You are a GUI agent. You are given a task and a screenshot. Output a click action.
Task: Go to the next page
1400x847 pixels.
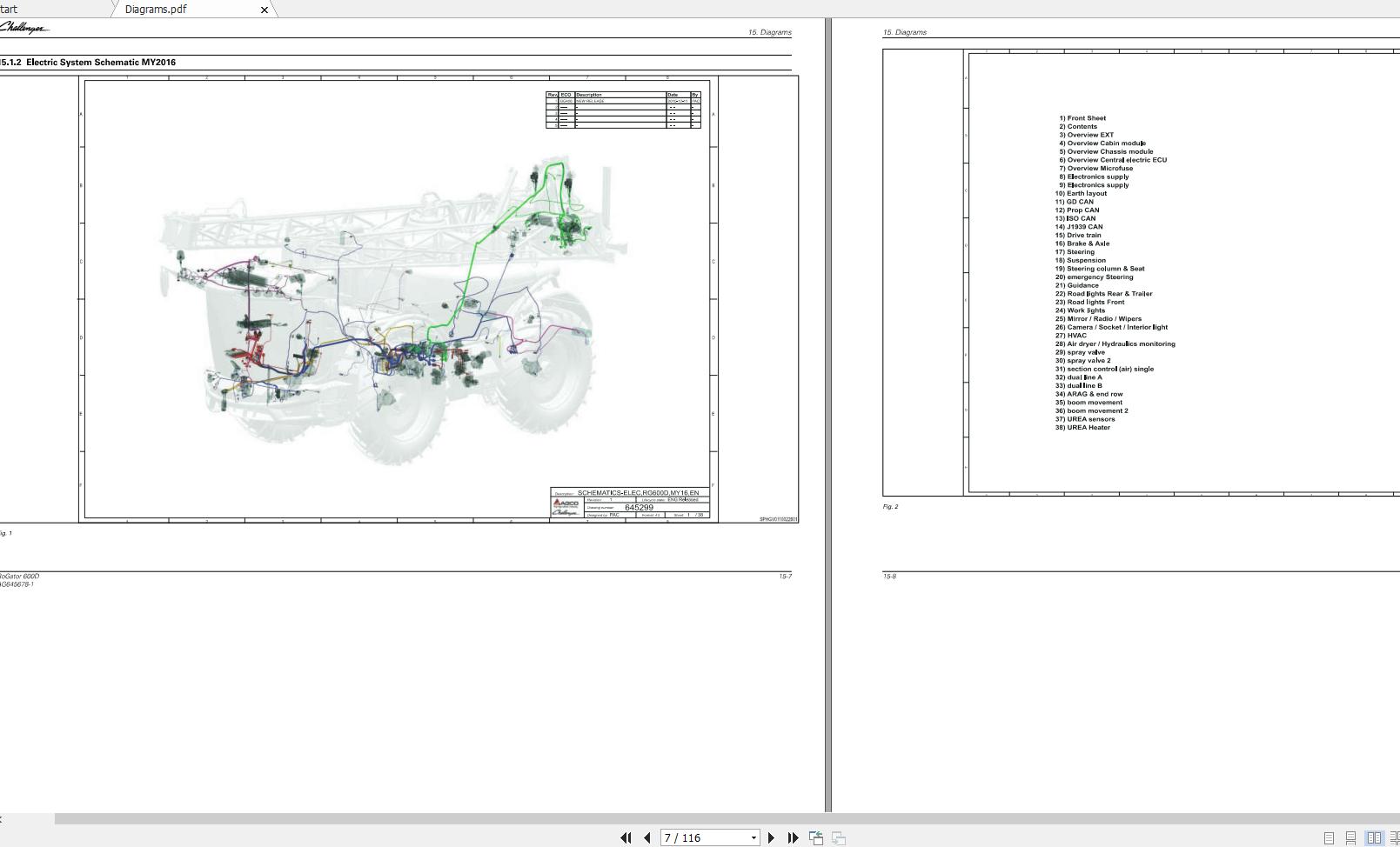click(771, 837)
